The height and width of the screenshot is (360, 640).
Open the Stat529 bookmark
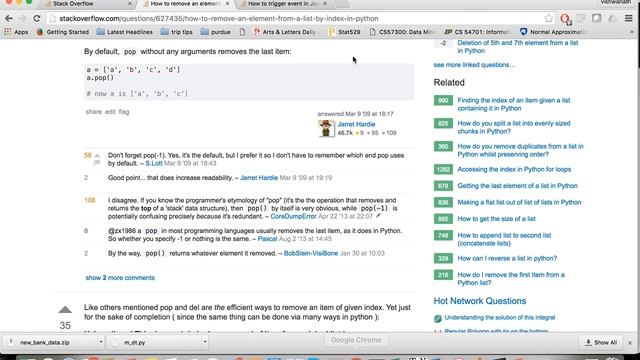pos(344,32)
